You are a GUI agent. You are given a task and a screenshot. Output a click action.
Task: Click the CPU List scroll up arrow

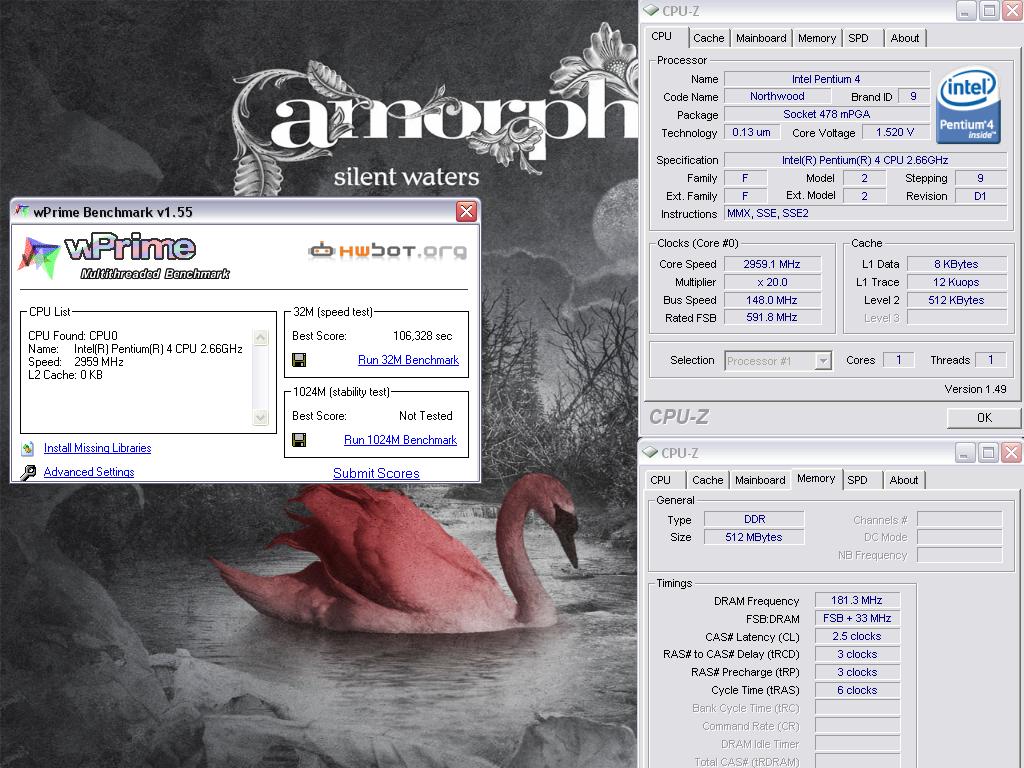(x=261, y=338)
